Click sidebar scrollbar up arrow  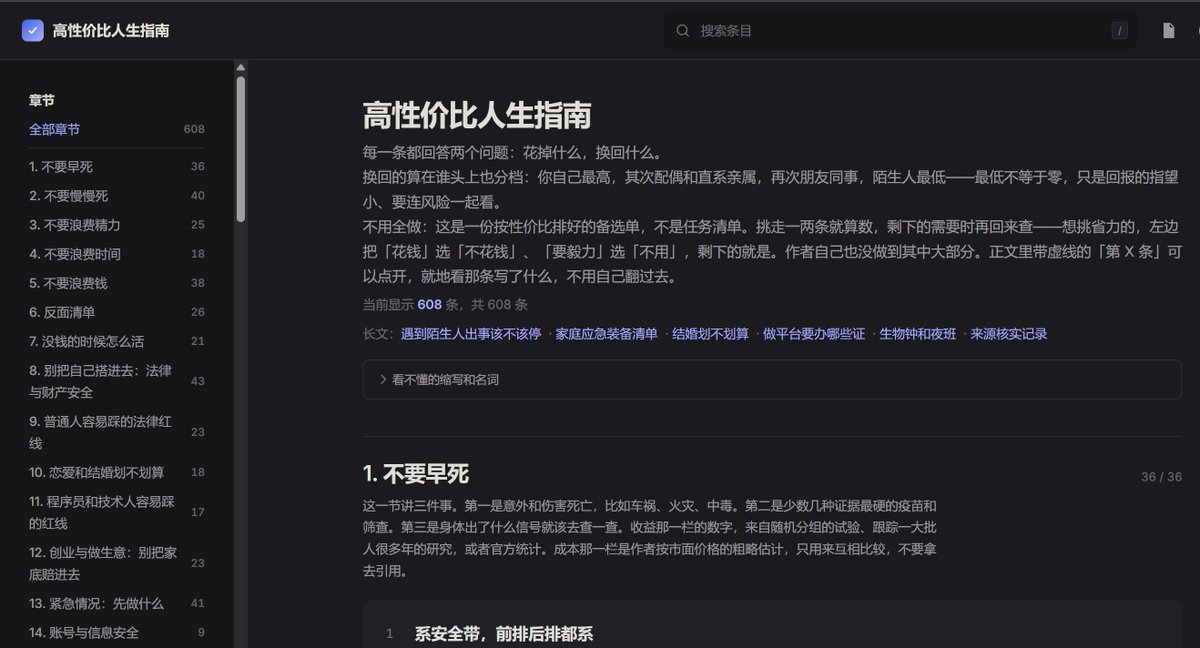click(241, 67)
